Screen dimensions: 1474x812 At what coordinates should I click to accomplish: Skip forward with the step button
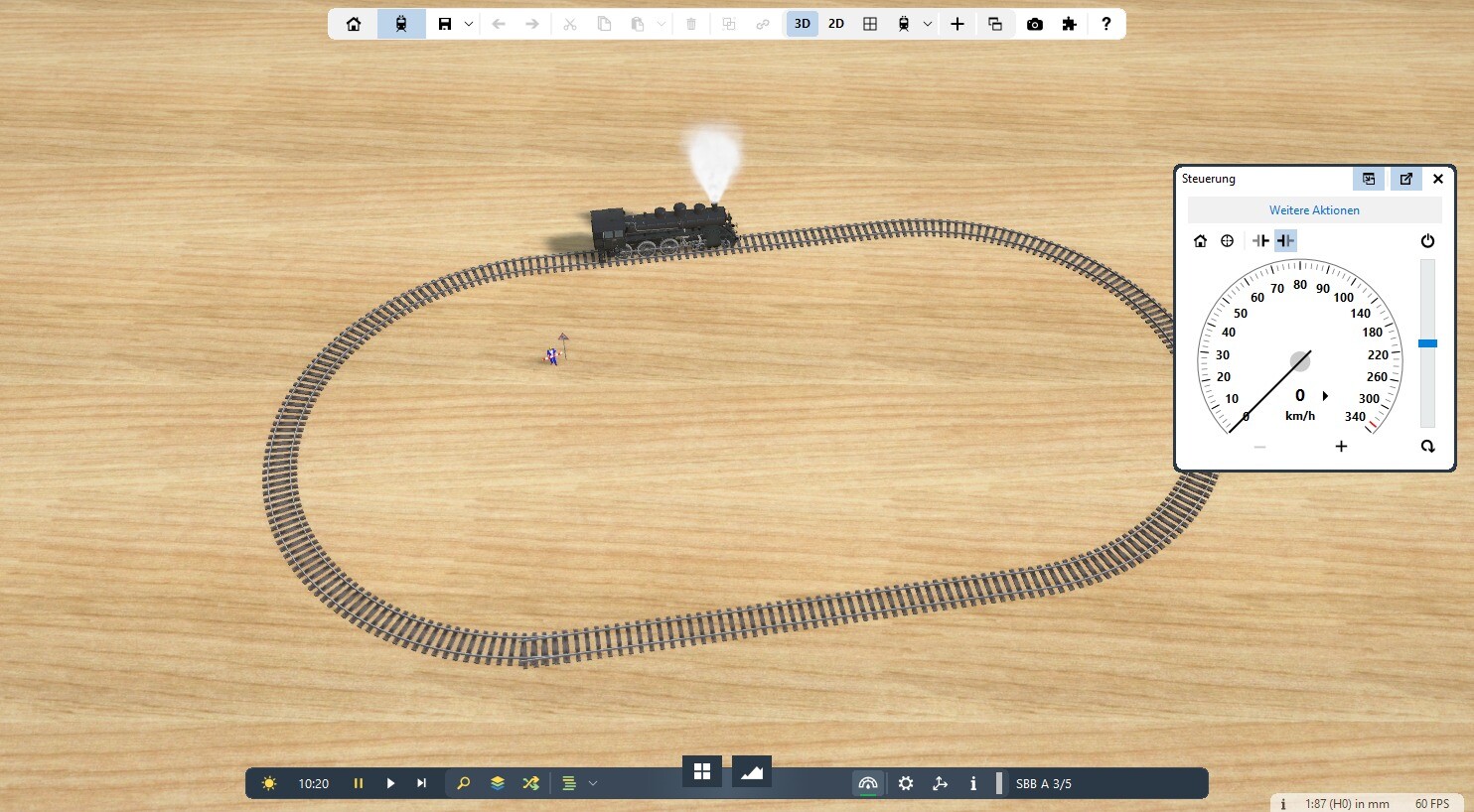421,783
